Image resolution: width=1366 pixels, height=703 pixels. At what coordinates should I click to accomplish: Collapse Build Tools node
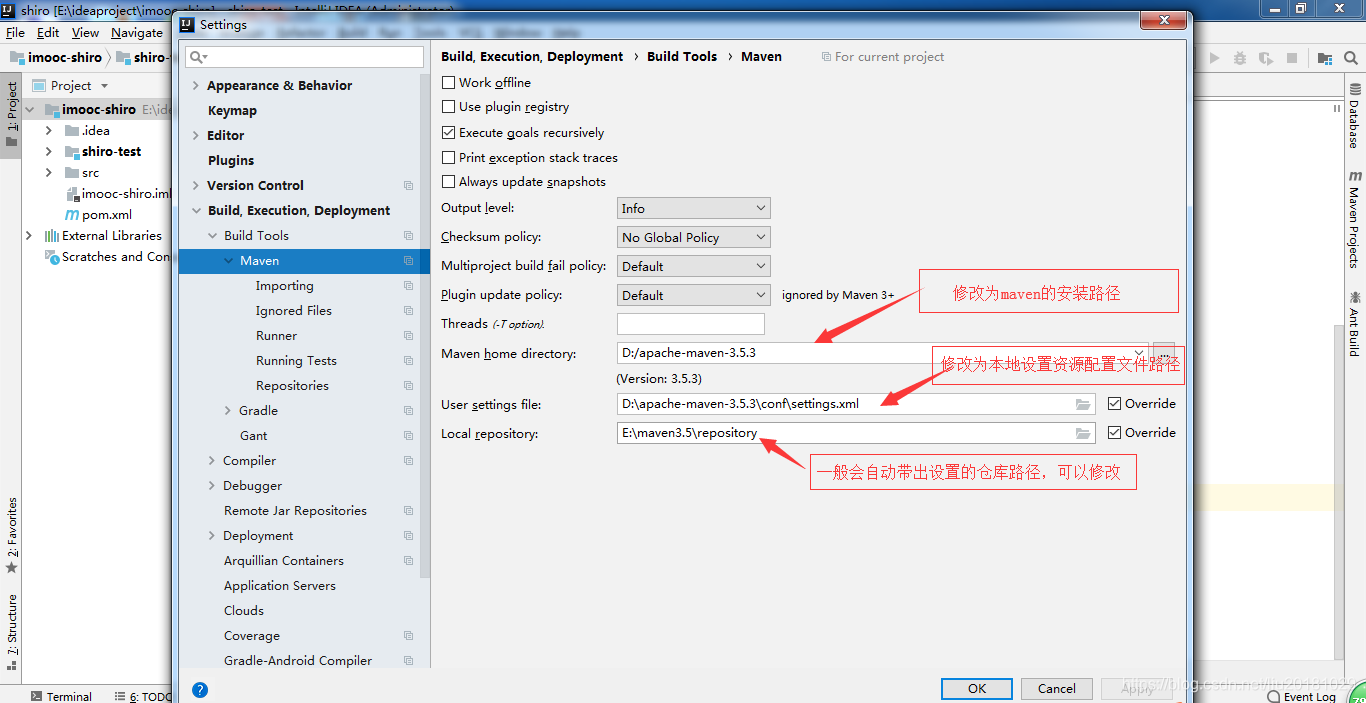pyautogui.click(x=212, y=236)
